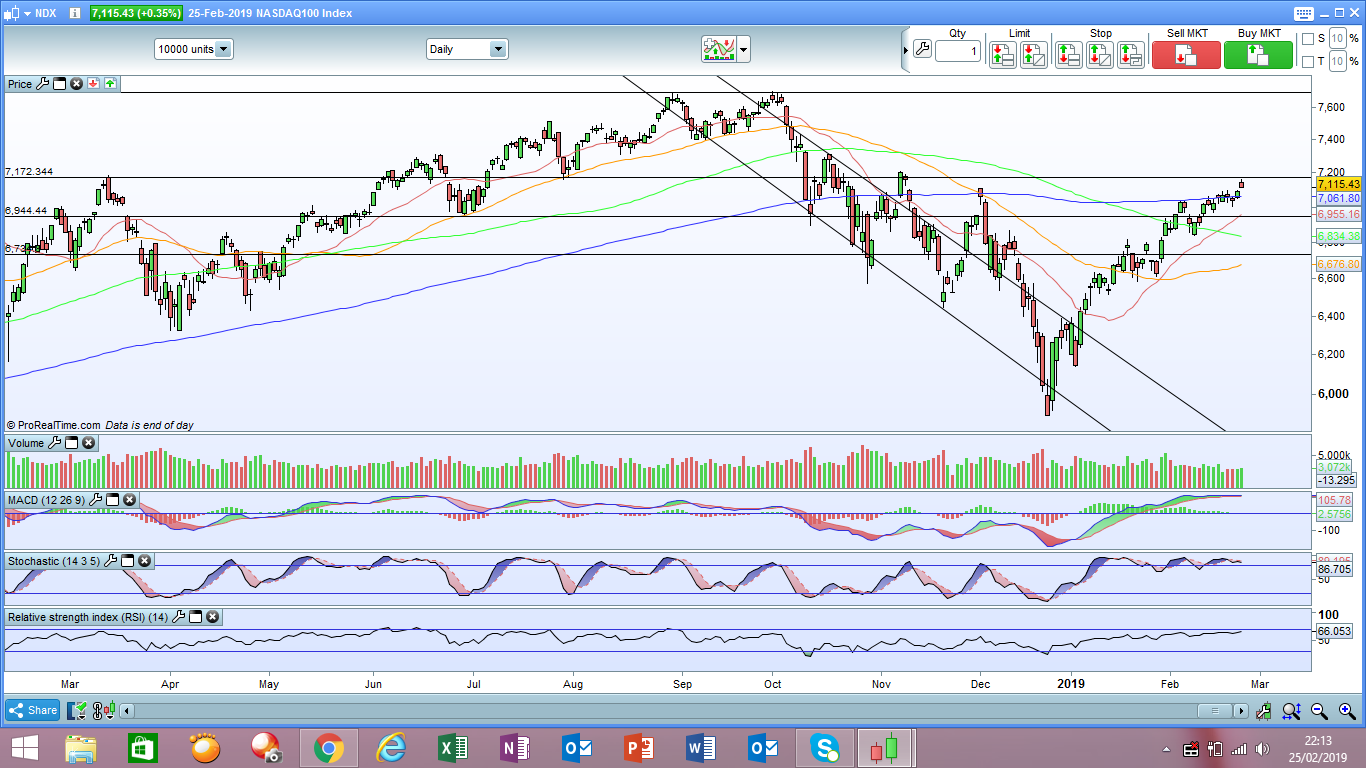Close the RSI indicator panel
The width and height of the screenshot is (1366, 768).
coord(212,617)
